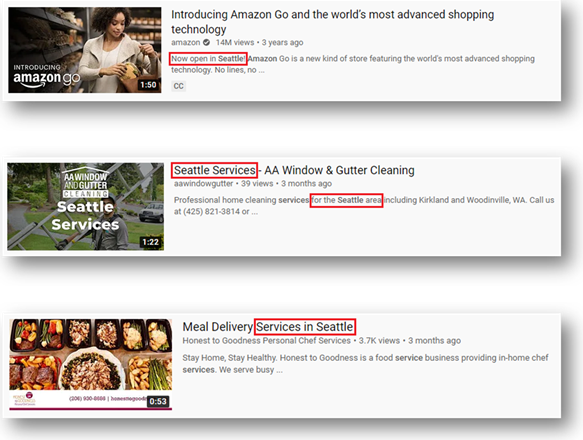Open the Meal Delivery video thumbnail

[91, 364]
